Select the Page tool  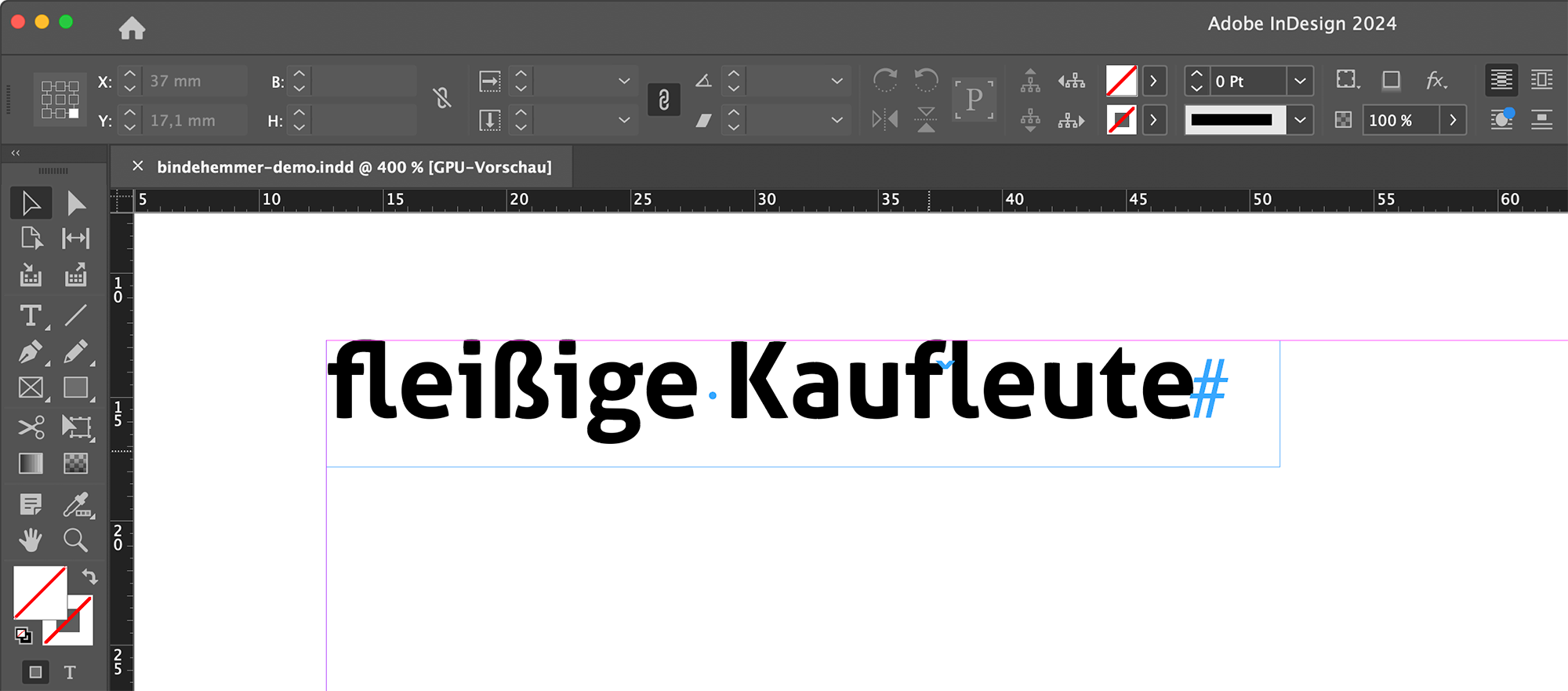coord(31,238)
